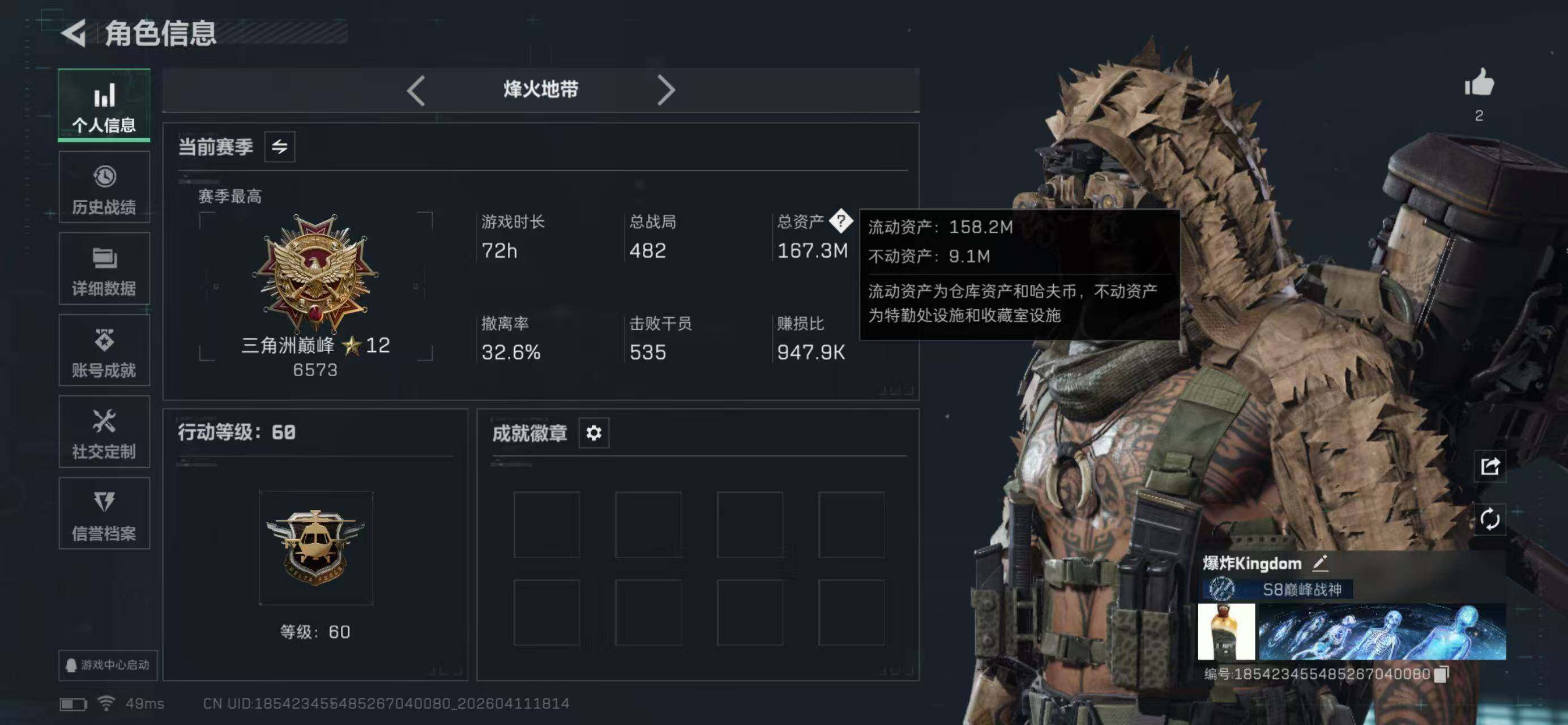Click the 游戏中心启动 button
1568x725 pixels.
coord(108,665)
